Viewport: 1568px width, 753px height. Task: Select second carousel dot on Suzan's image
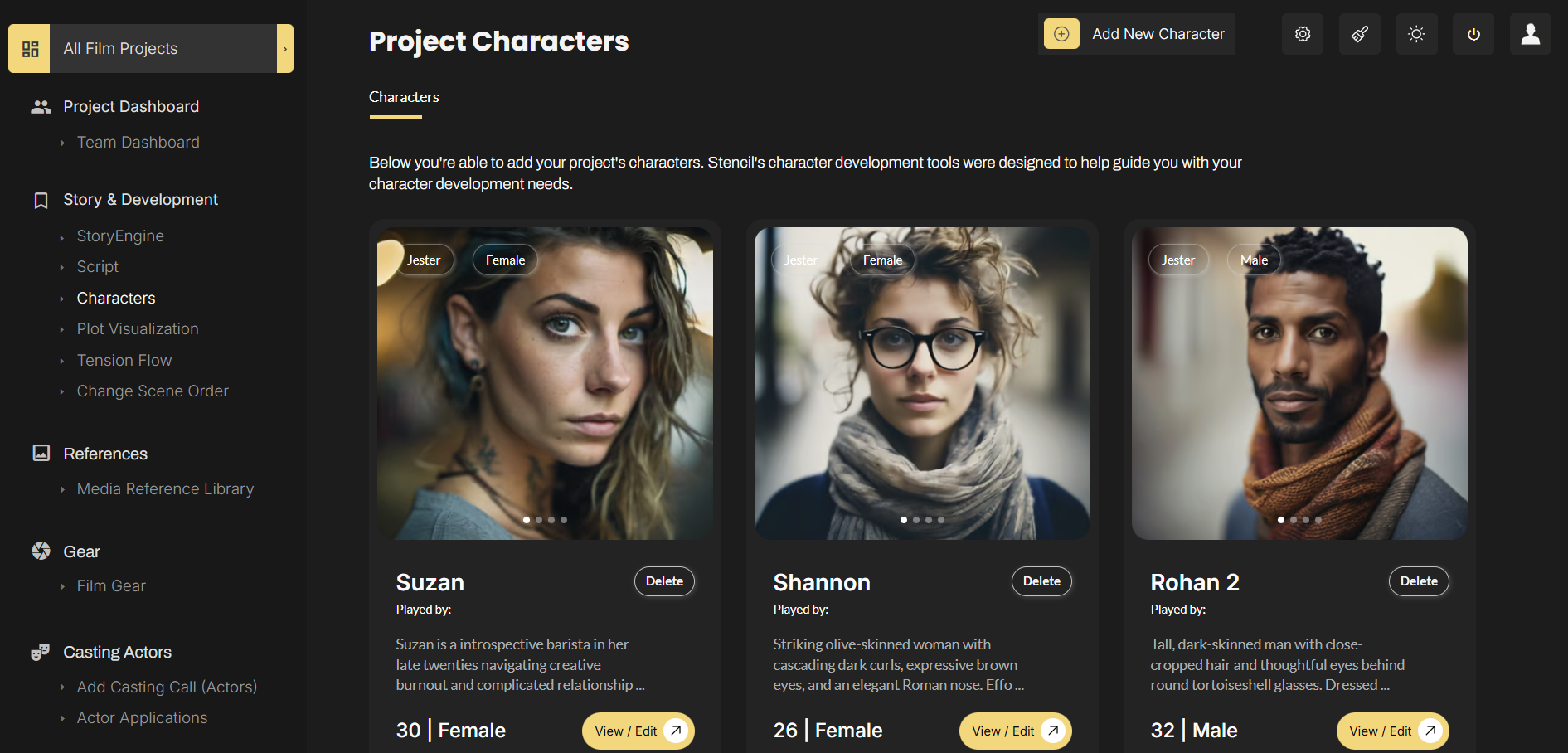click(539, 520)
